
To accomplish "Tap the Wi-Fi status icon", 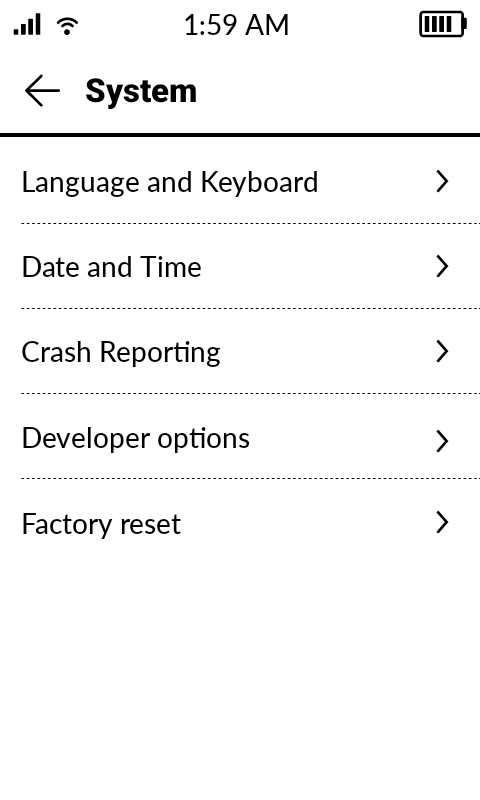I will coord(67,25).
